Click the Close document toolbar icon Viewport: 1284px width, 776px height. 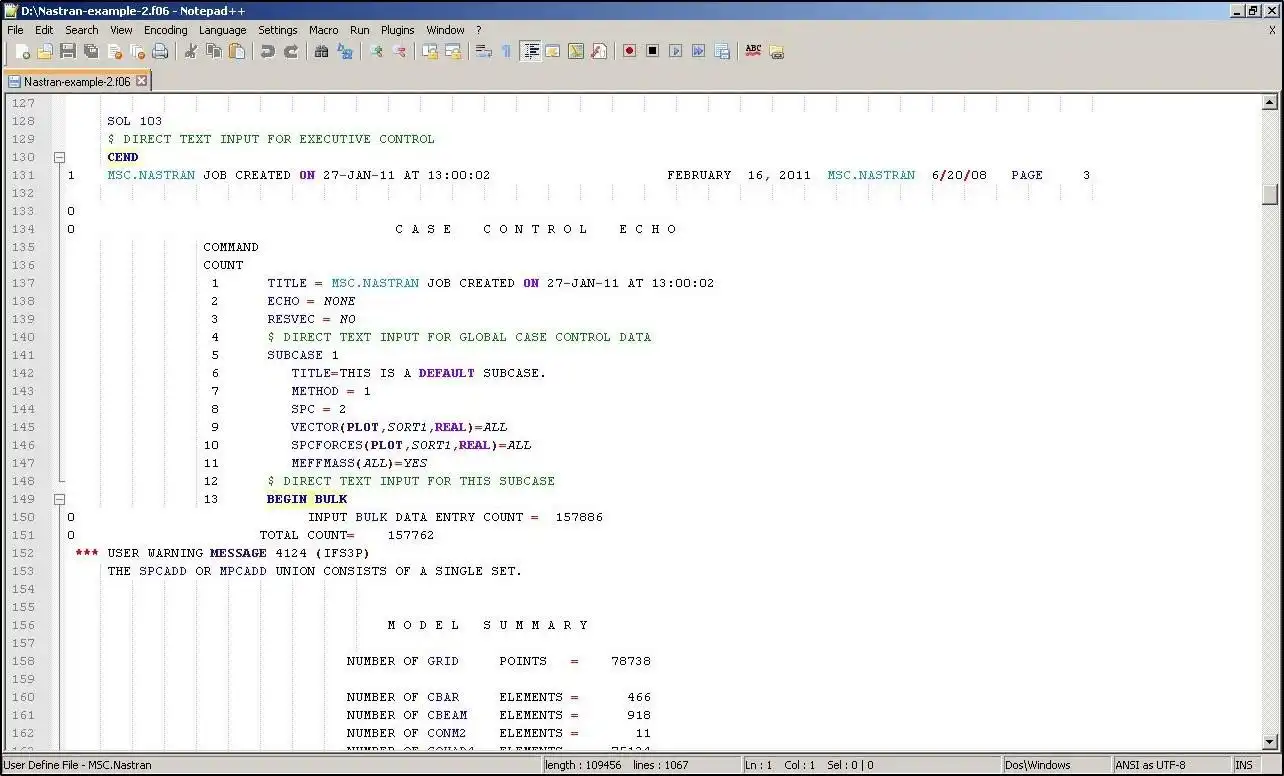tap(114, 51)
